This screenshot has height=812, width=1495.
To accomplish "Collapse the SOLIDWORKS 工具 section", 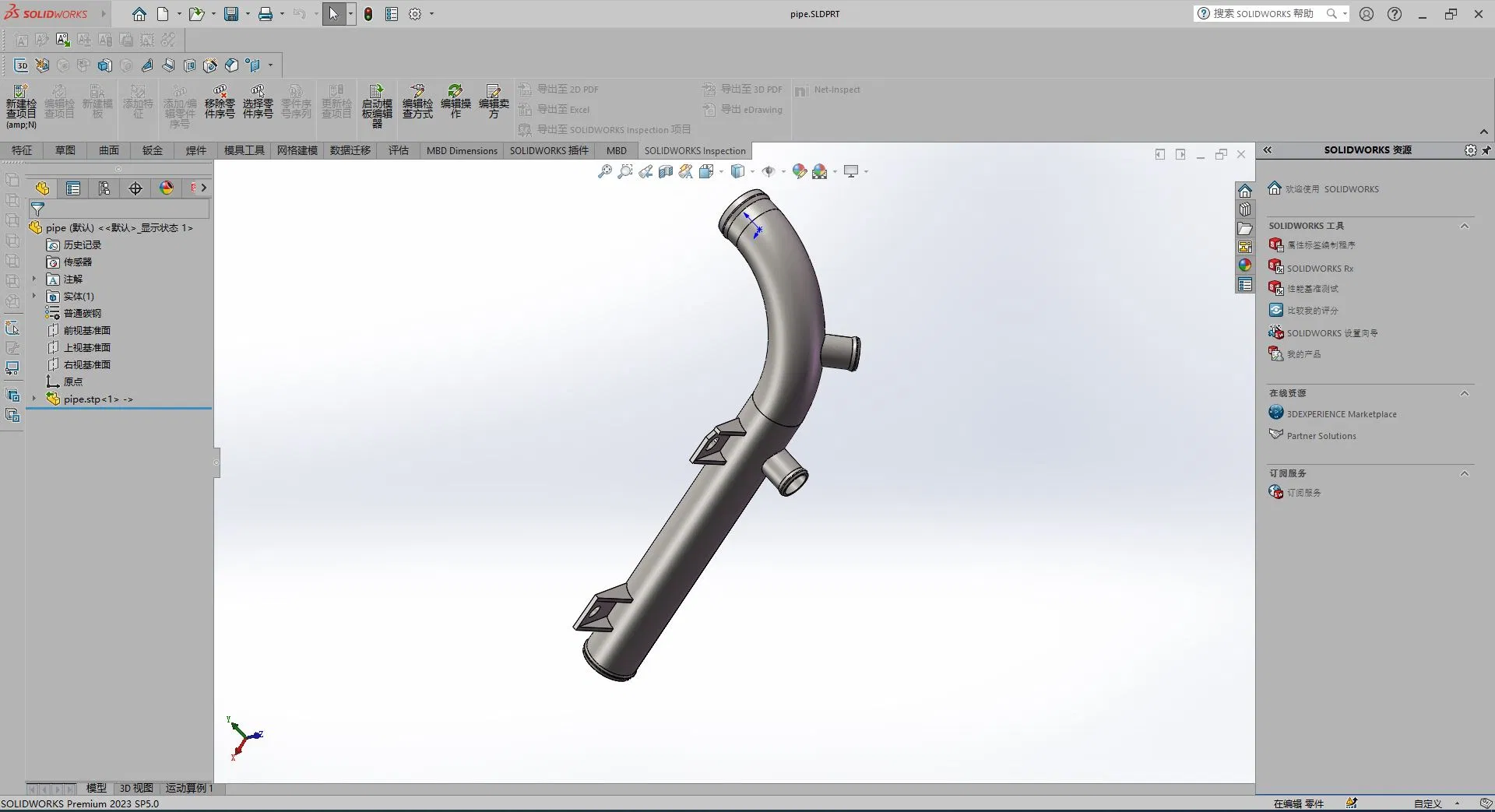I will click(1464, 227).
